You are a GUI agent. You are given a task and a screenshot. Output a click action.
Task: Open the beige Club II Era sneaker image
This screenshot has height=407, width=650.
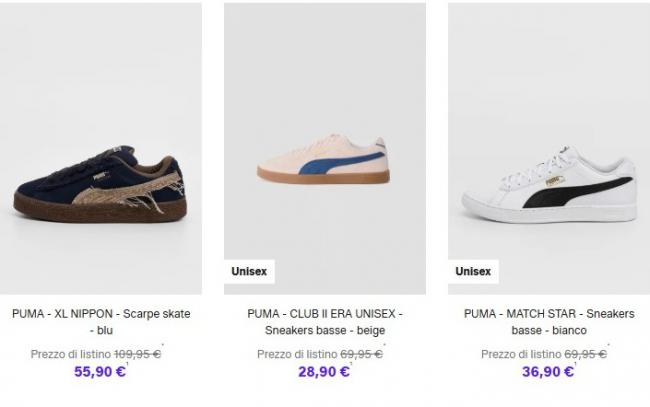pos(325,148)
